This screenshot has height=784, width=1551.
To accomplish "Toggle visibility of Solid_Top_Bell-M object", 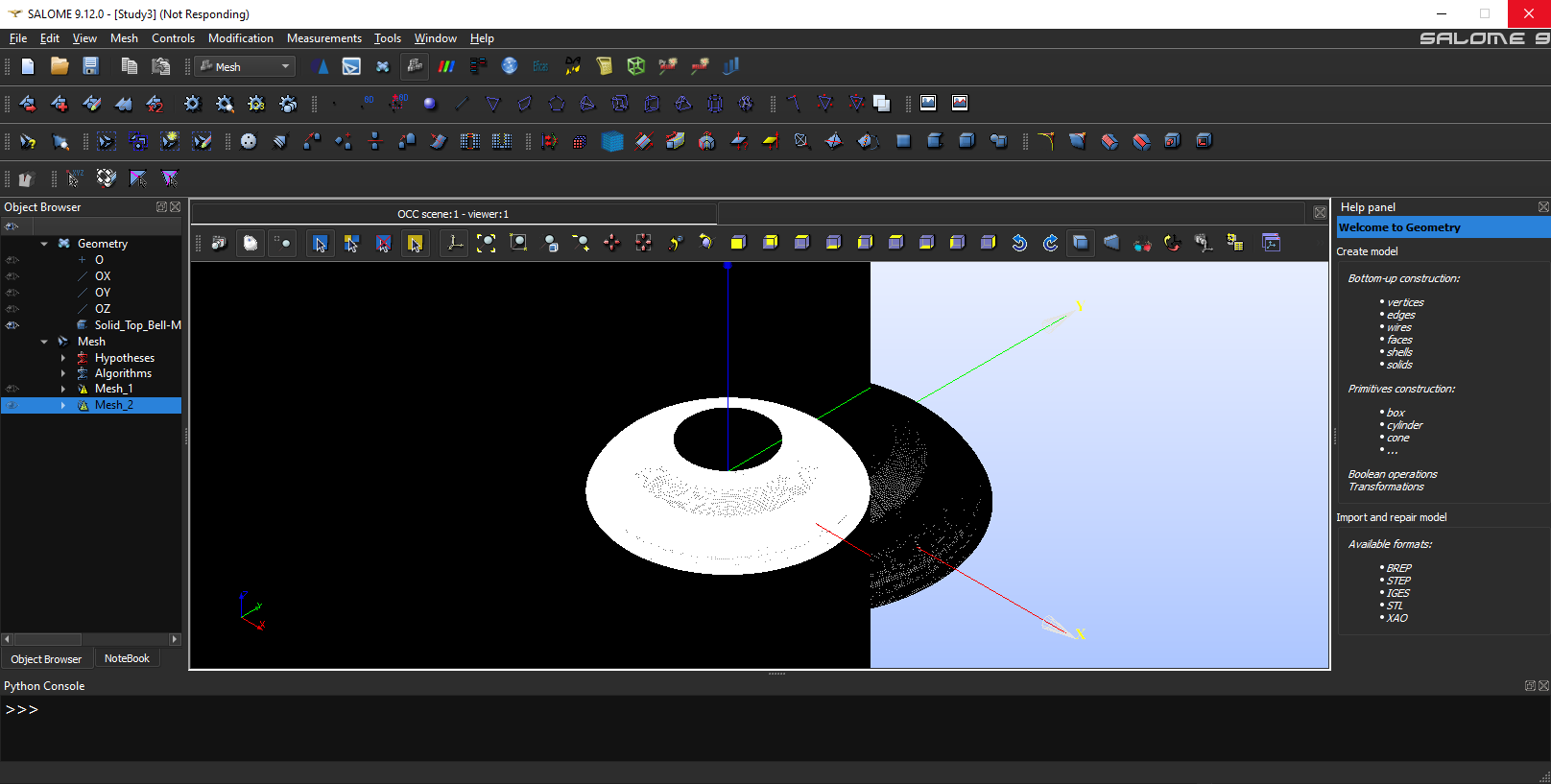I will click(x=12, y=325).
